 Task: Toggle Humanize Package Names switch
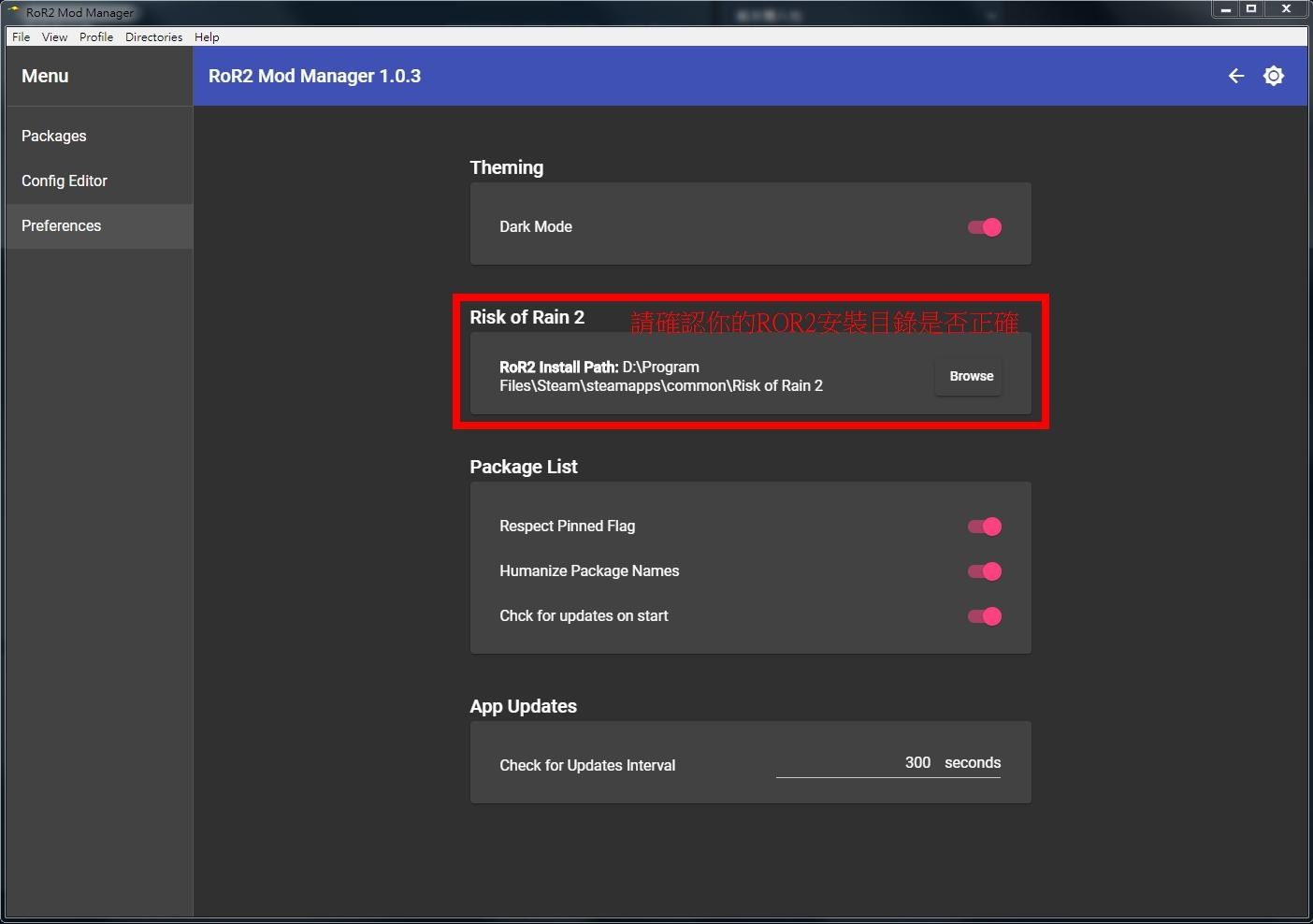pyautogui.click(x=985, y=571)
